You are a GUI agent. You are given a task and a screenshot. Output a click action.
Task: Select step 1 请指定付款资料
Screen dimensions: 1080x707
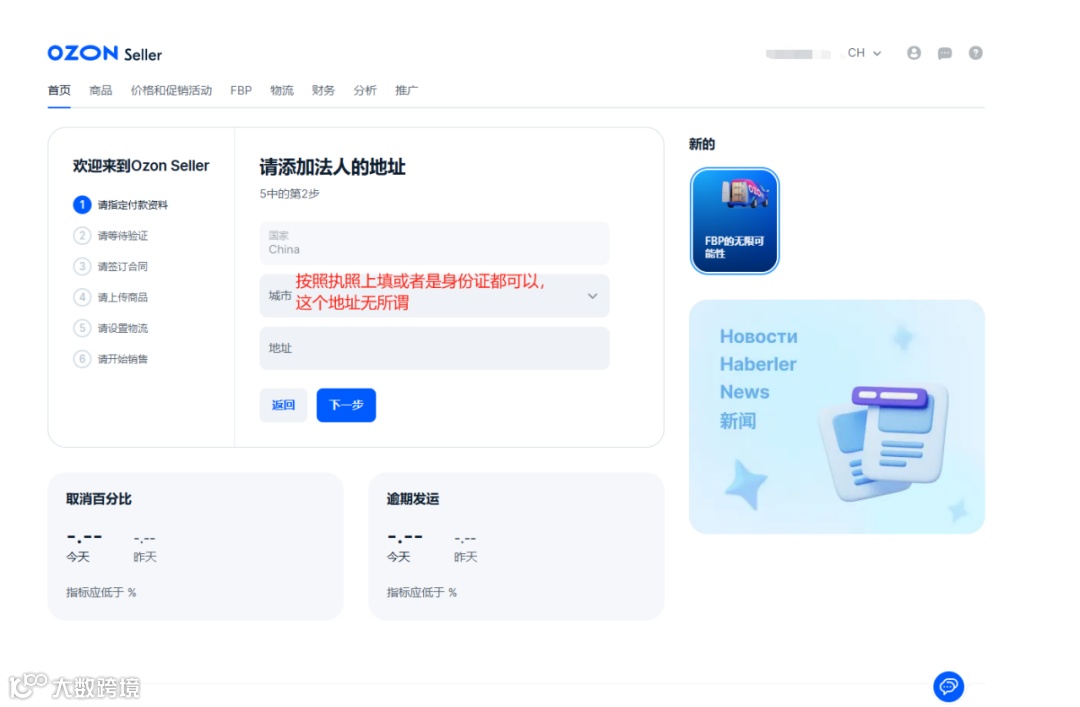click(x=121, y=205)
